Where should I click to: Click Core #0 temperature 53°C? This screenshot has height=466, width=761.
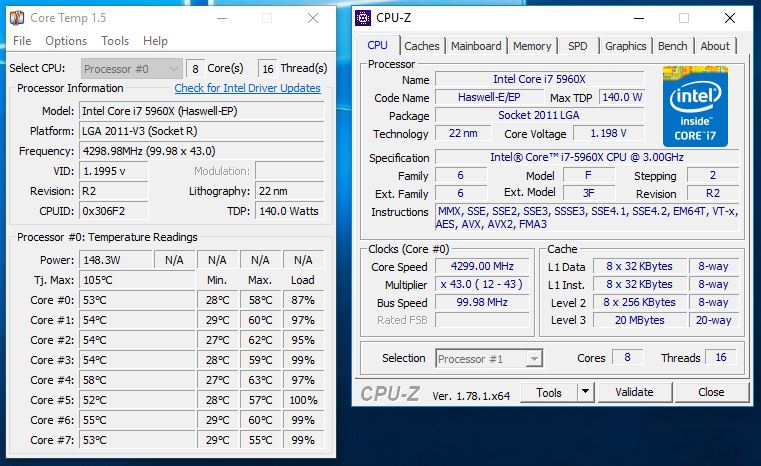pyautogui.click(x=137, y=300)
